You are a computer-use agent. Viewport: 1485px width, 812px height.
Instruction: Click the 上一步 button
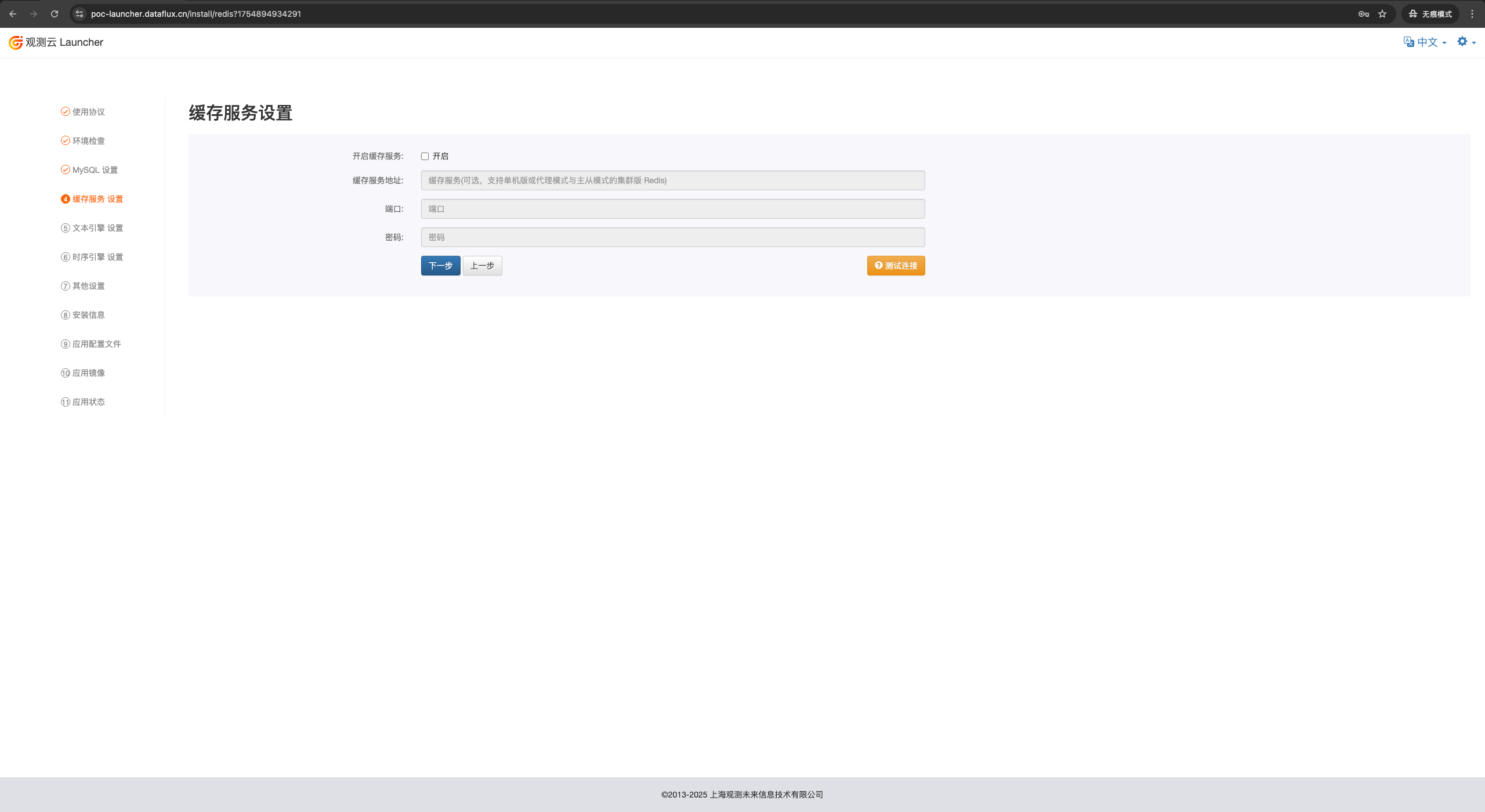click(x=482, y=266)
